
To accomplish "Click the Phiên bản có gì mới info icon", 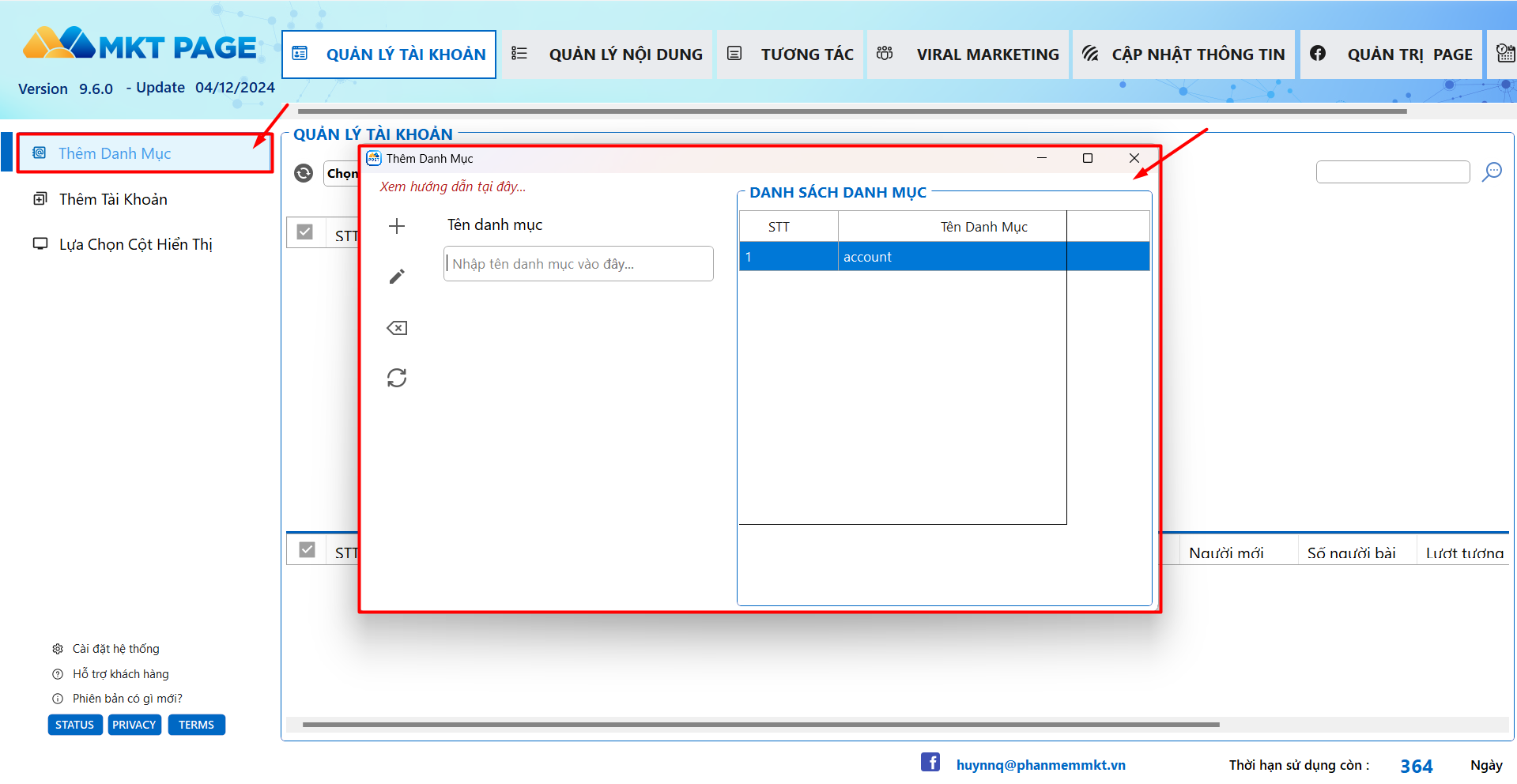I will (x=58, y=699).
